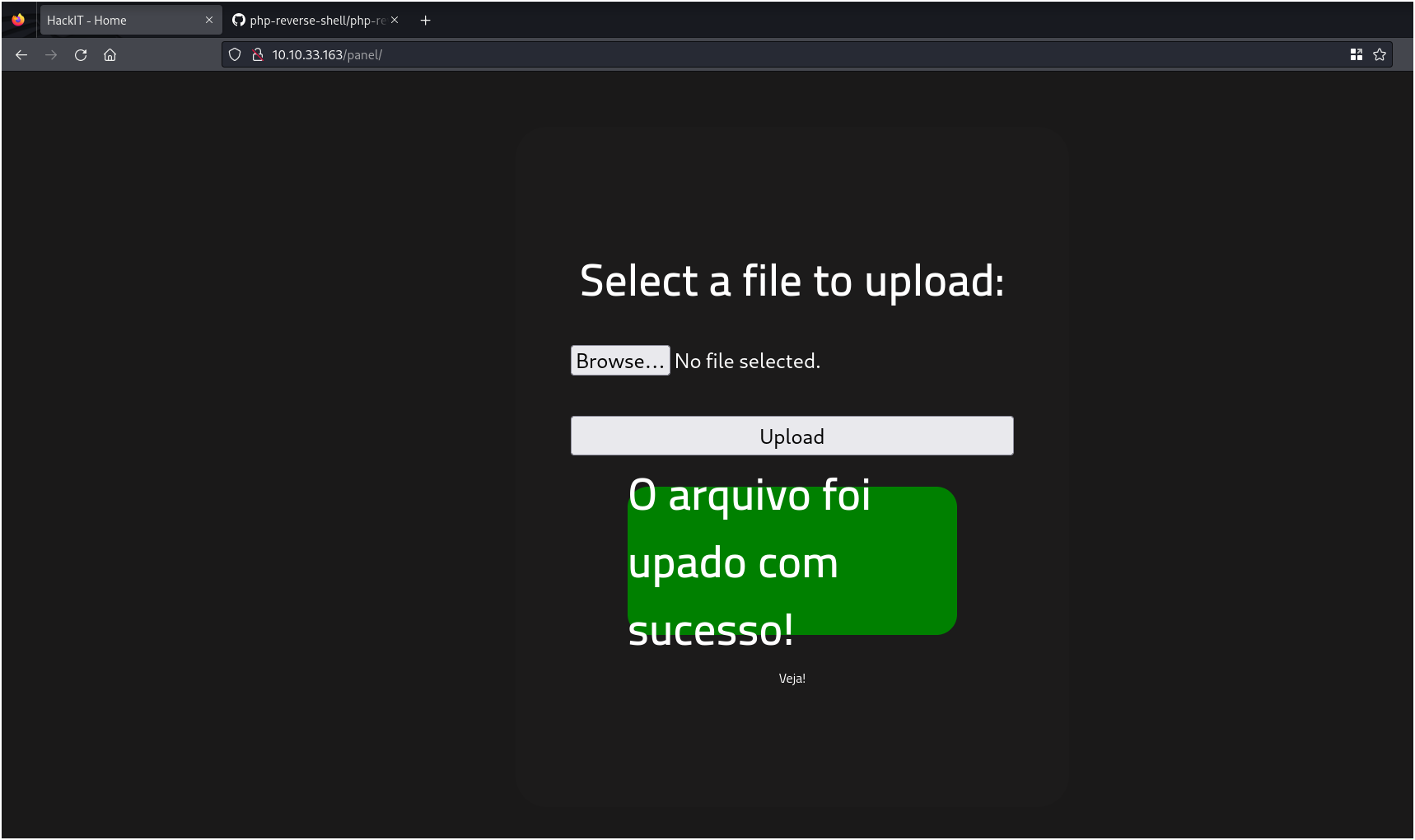Image resolution: width=1415 pixels, height=840 pixels.
Task: Focus the address bar showing 10.10.33.163/panel/
Action: pyautogui.click(x=741, y=55)
